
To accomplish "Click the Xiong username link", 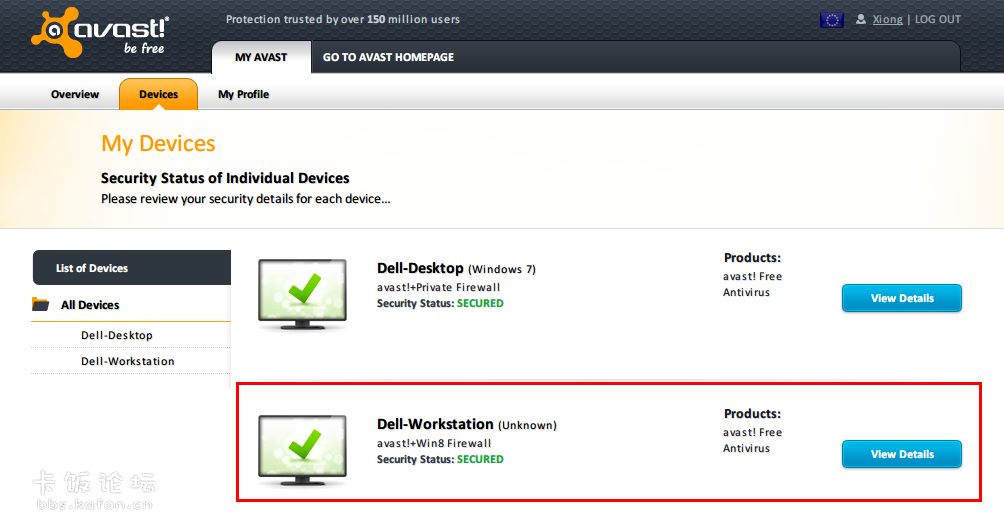I will tap(887, 19).
